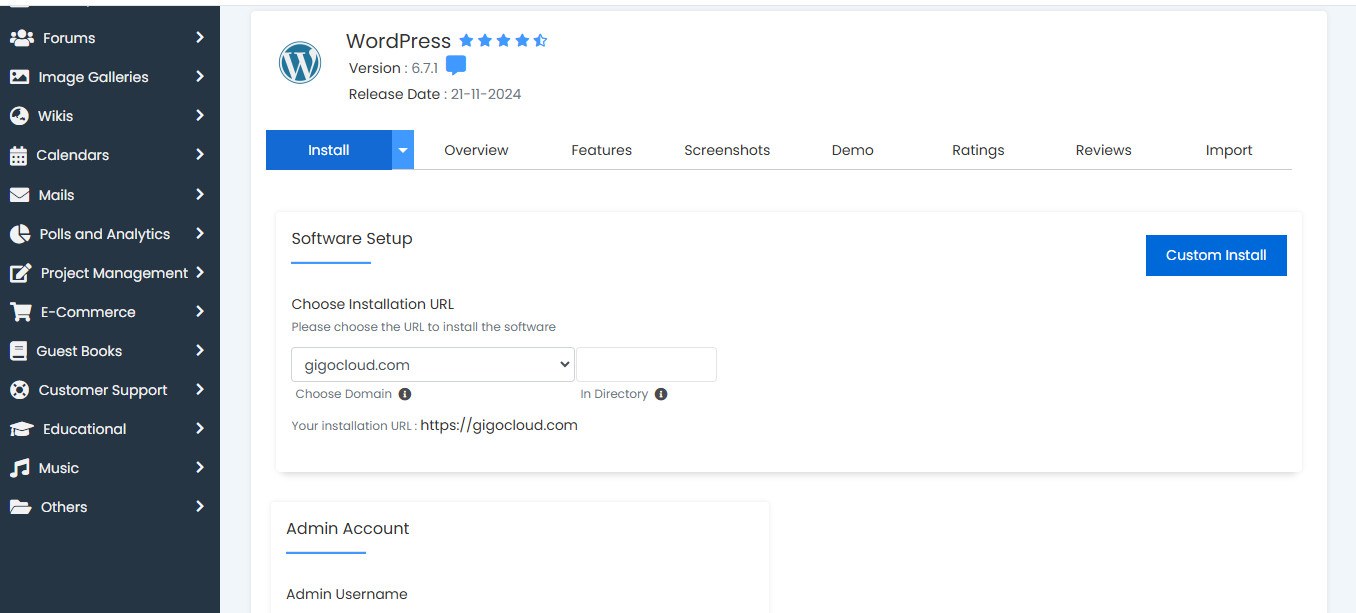This screenshot has height=613, width=1356.
Task: Open the Screenshots tab
Action: 727,150
